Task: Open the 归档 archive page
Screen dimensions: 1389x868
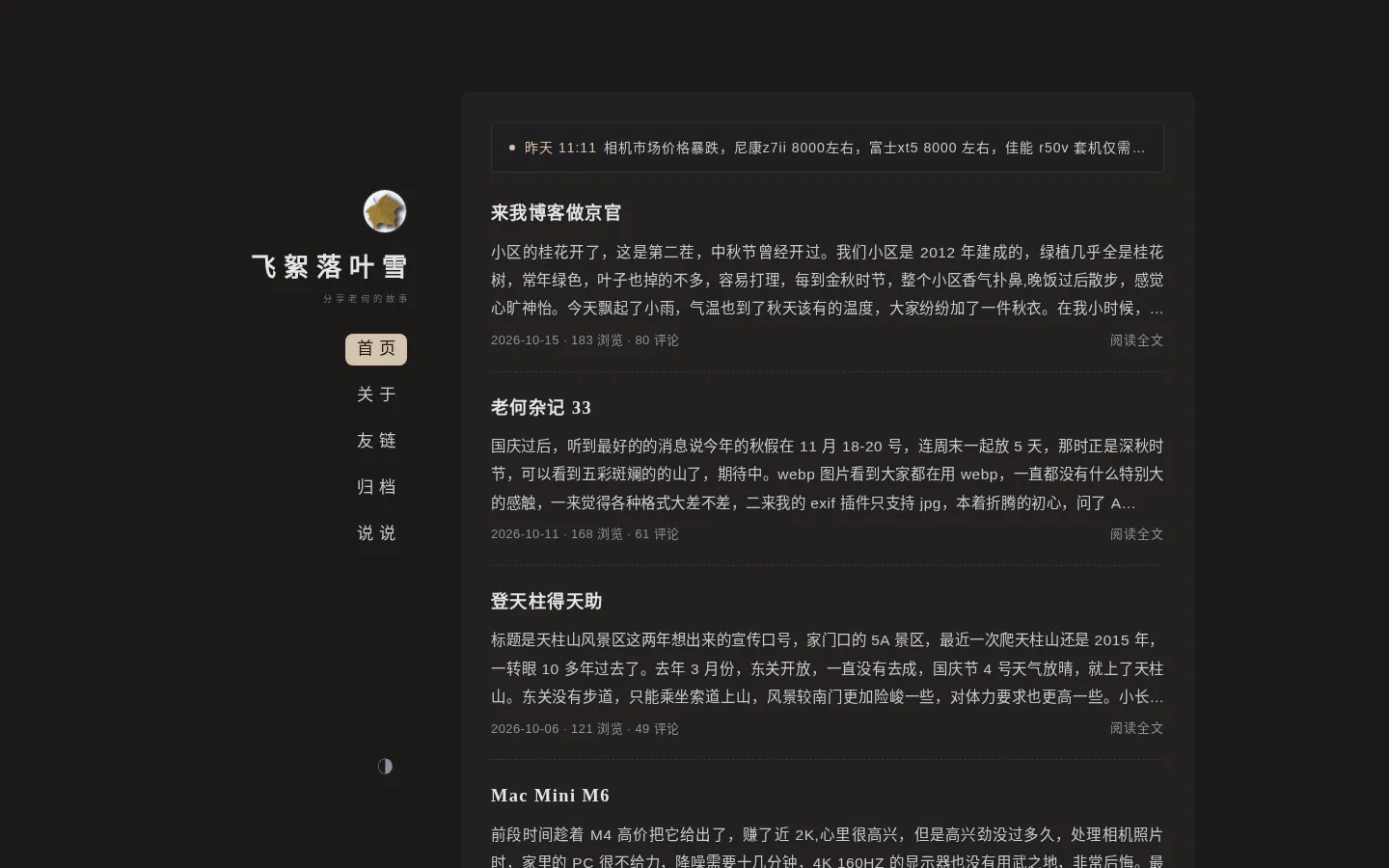Action: (376, 487)
